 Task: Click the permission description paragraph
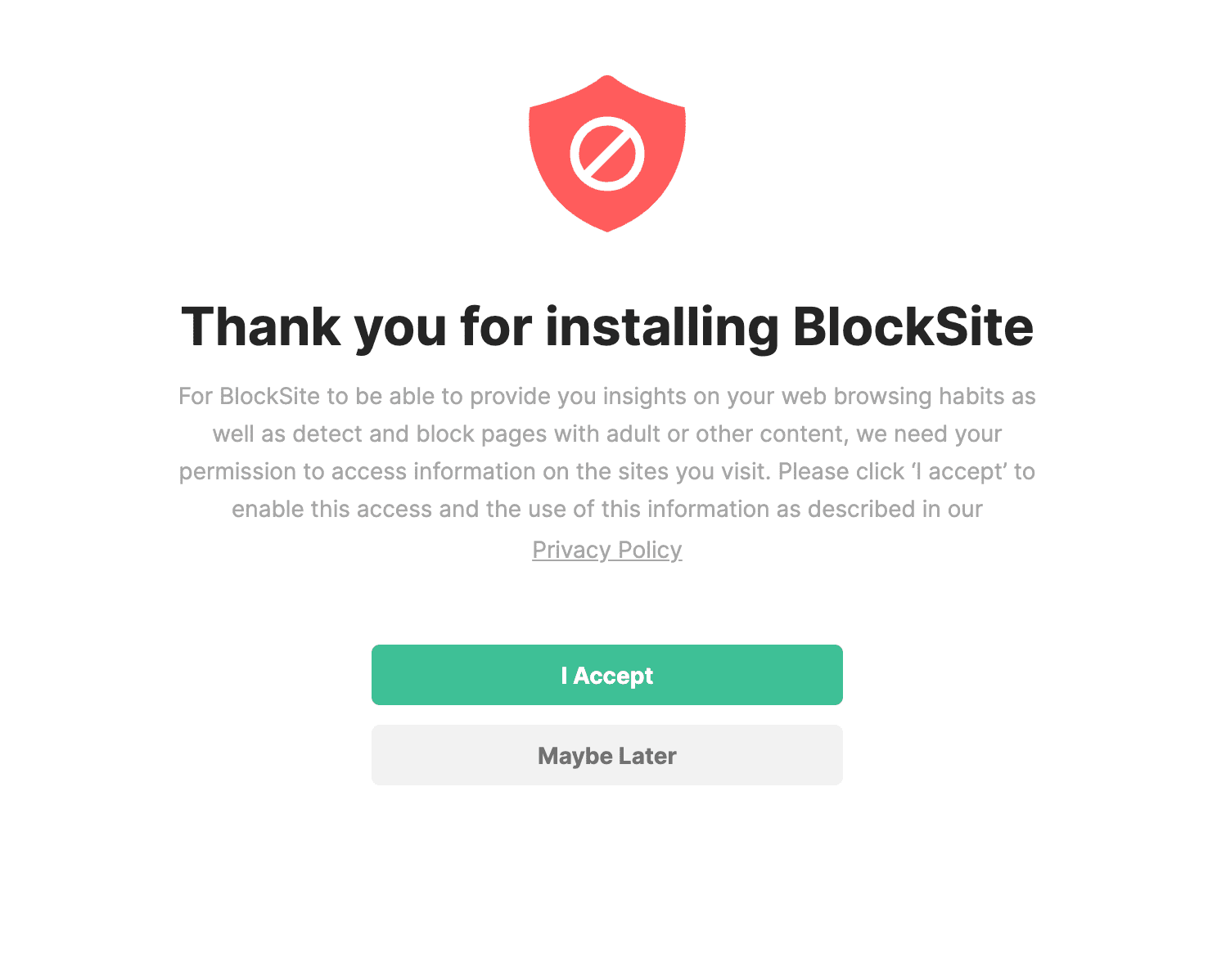tap(607, 452)
